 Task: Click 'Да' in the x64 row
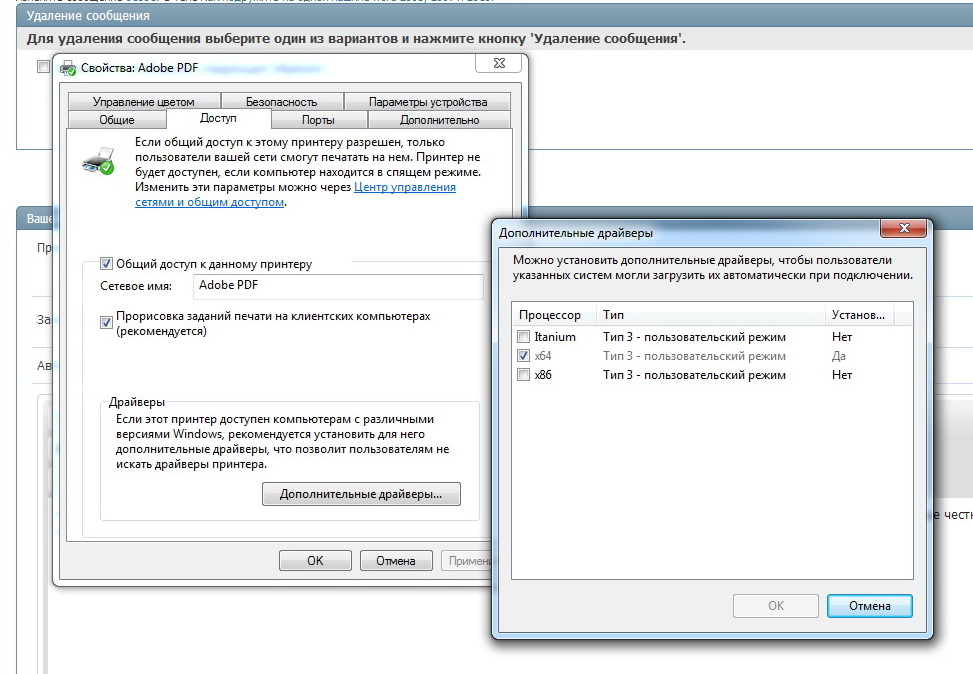(x=838, y=356)
